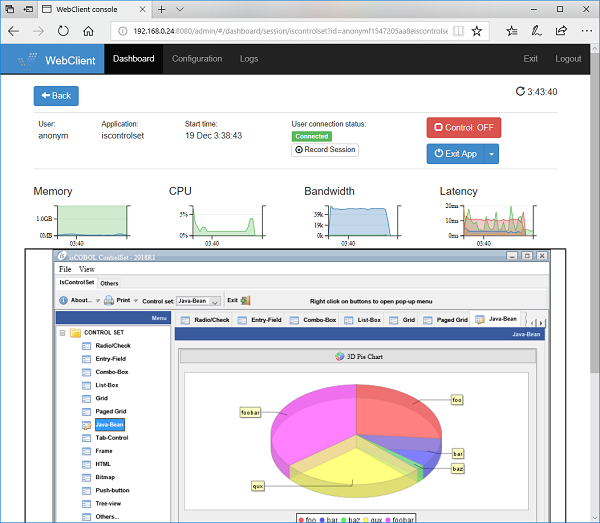The image size is (600, 523).
Task: Click the About info icon in toolbar
Action: click(x=63, y=300)
